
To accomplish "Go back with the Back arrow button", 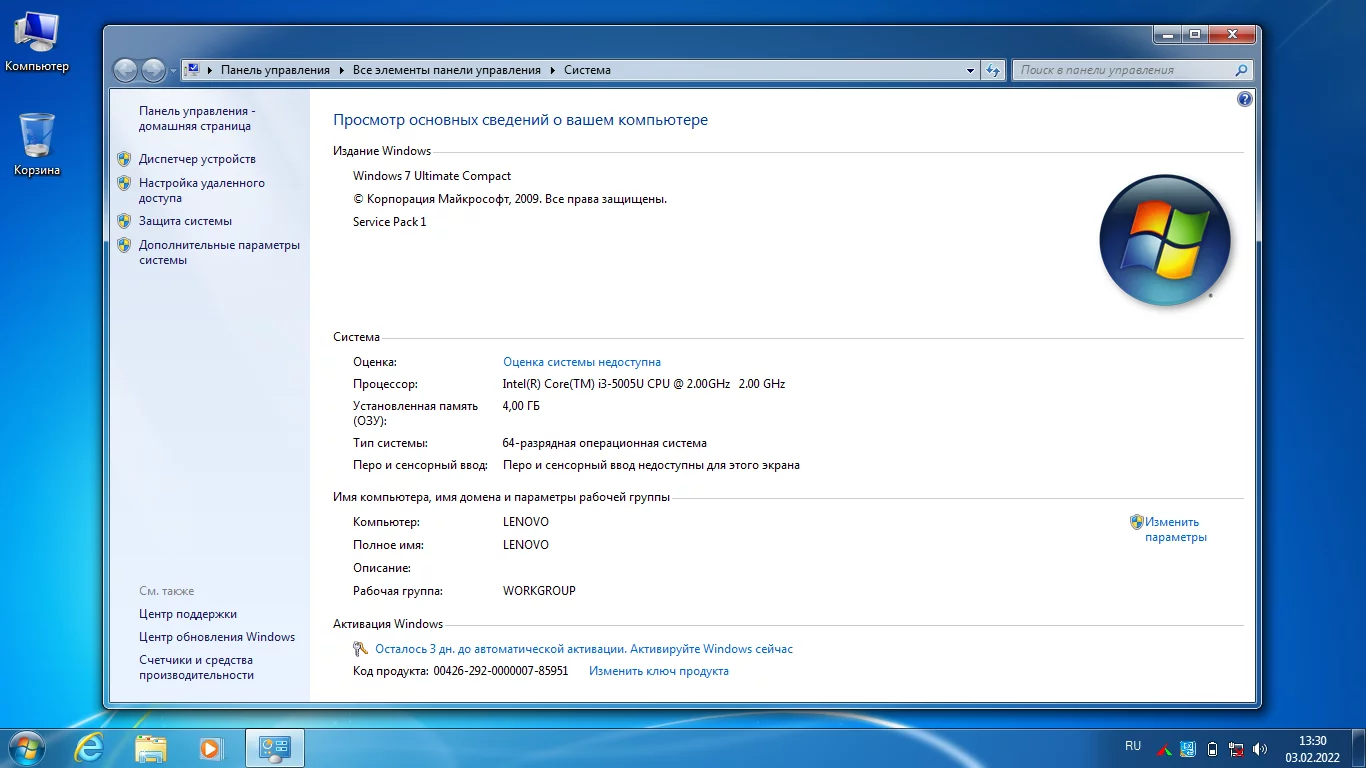I will tap(125, 70).
